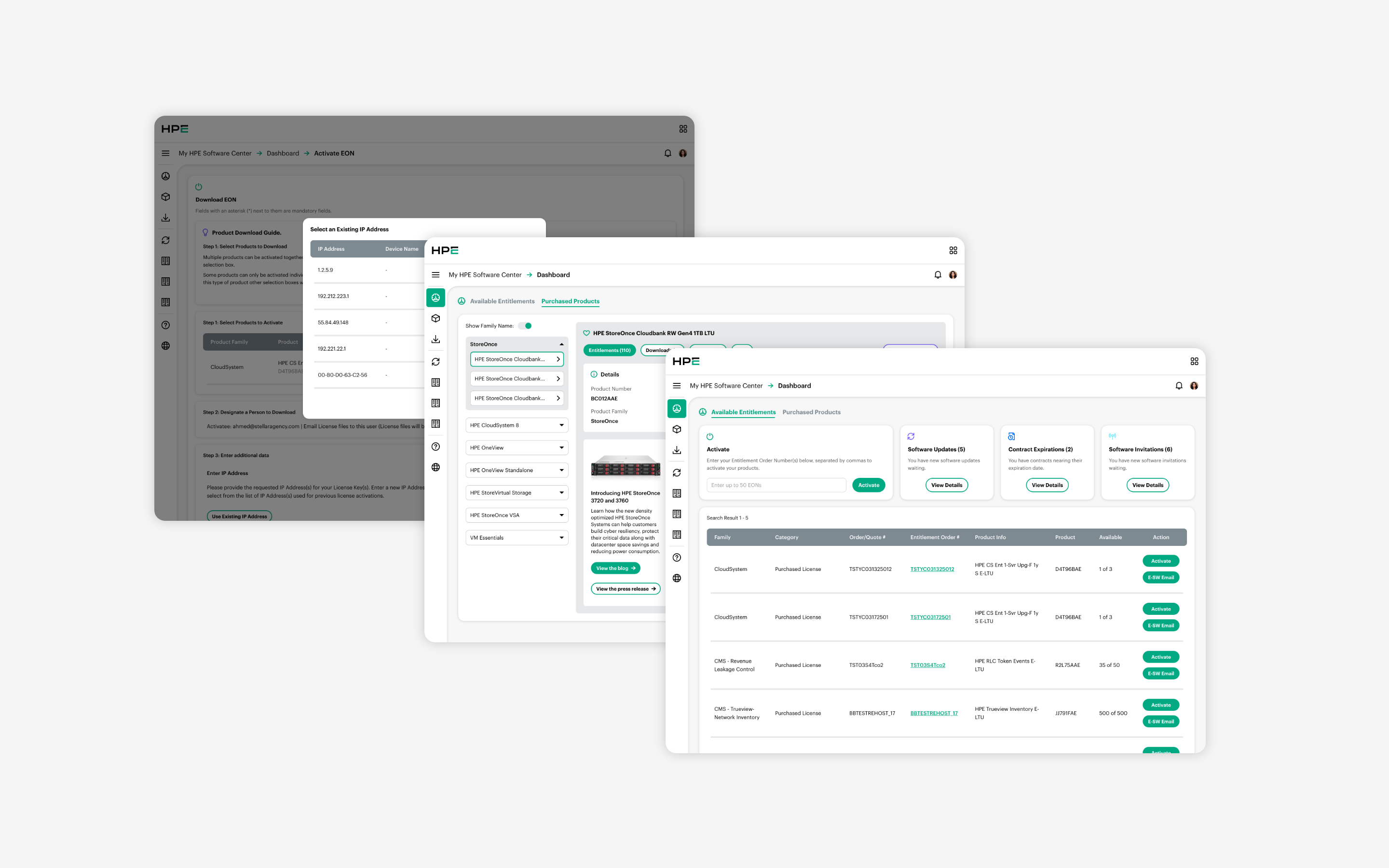Viewport: 1389px width, 868px height.
Task: Select download icon in middle window sidebar
Action: (436, 339)
